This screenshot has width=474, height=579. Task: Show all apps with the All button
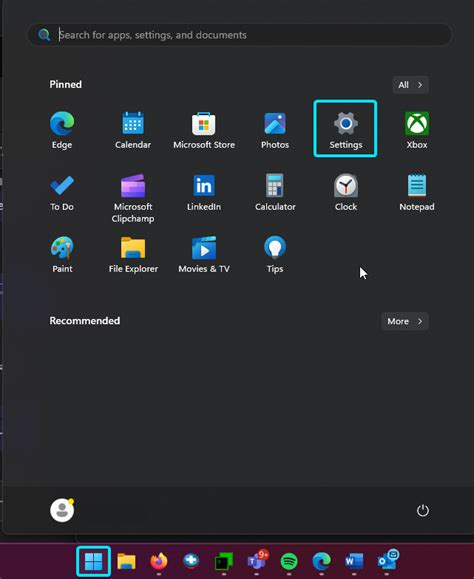pyautogui.click(x=411, y=85)
